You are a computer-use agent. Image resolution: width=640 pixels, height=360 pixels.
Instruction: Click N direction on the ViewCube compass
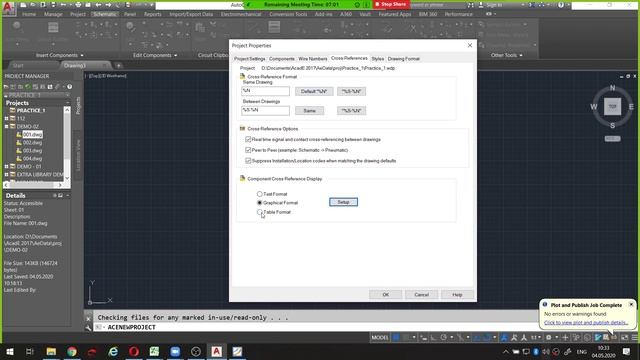tap(612, 88)
